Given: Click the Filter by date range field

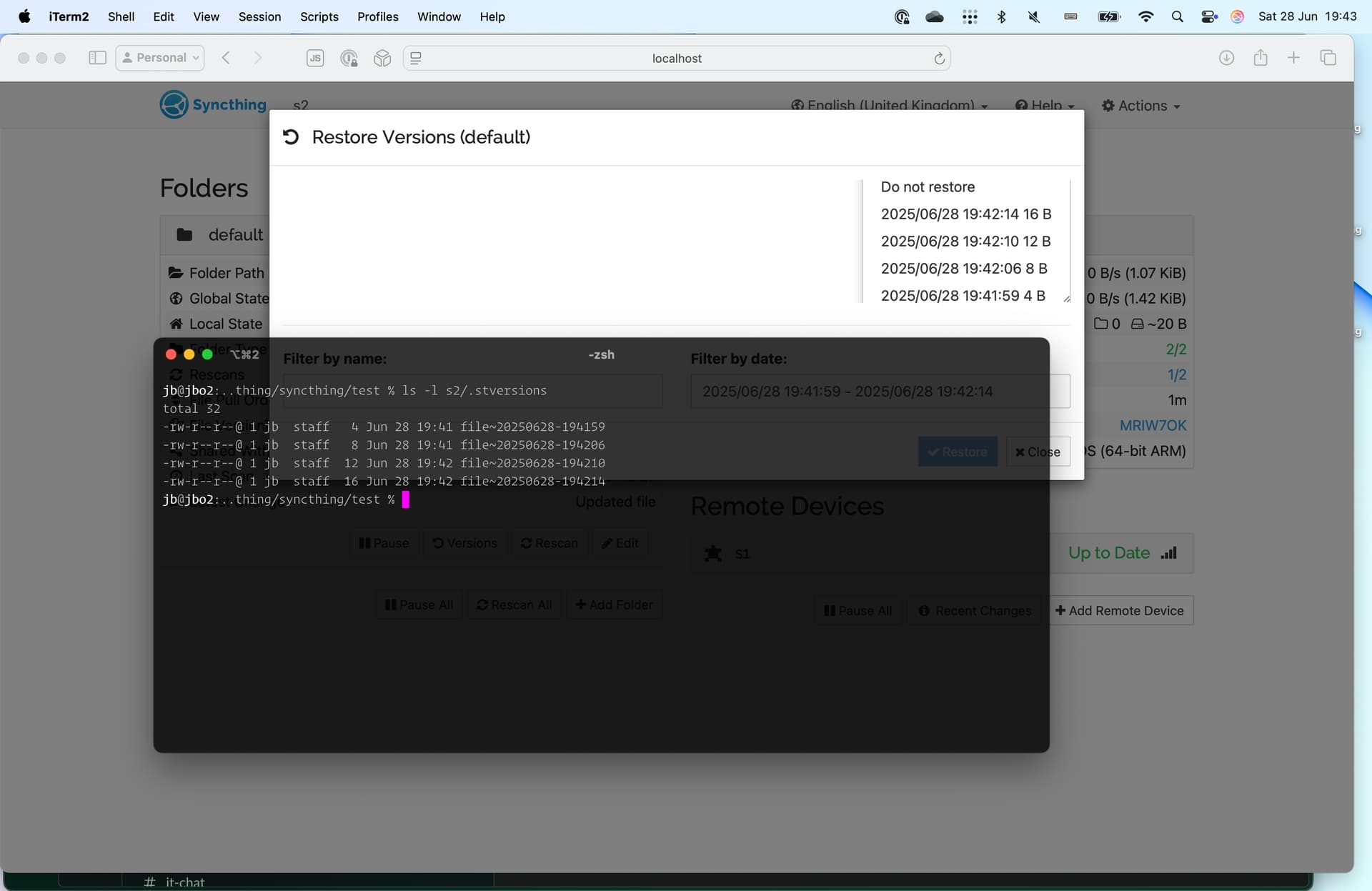Looking at the screenshot, I should pos(880,391).
